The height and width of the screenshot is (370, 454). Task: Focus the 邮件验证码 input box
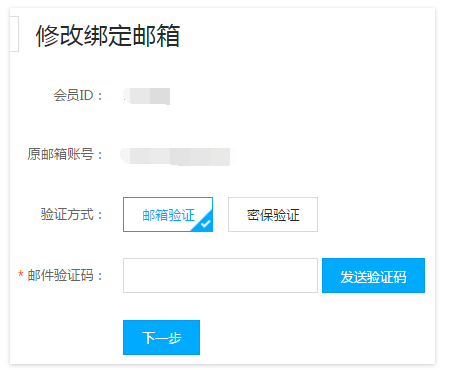click(x=220, y=275)
